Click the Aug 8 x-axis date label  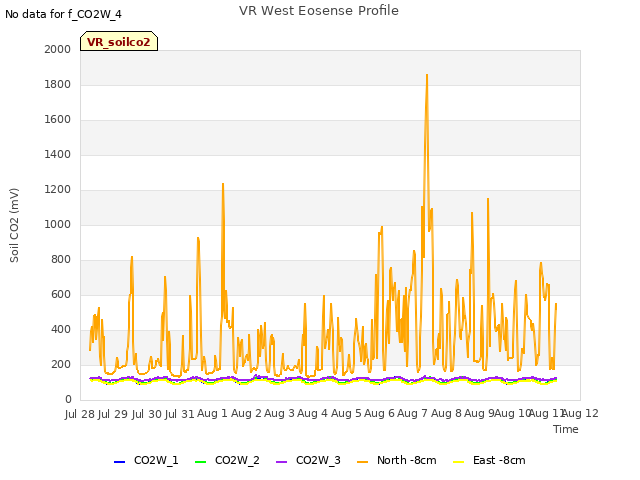(446, 414)
